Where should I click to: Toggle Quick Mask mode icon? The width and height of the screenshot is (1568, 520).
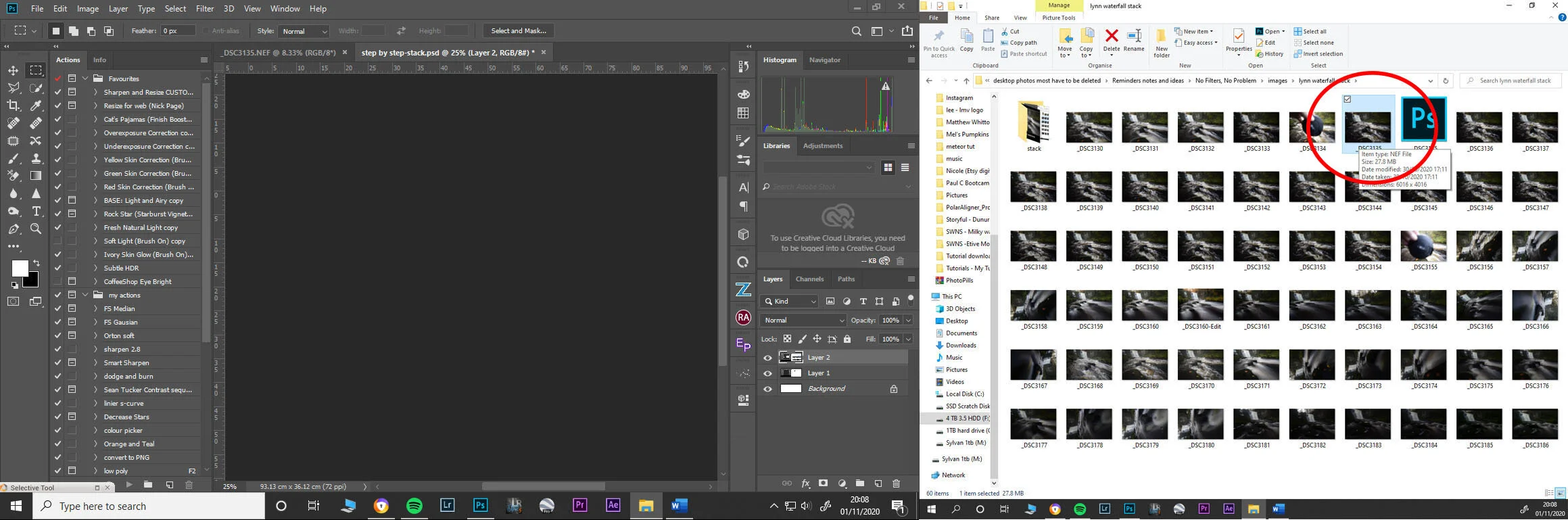coord(14,302)
